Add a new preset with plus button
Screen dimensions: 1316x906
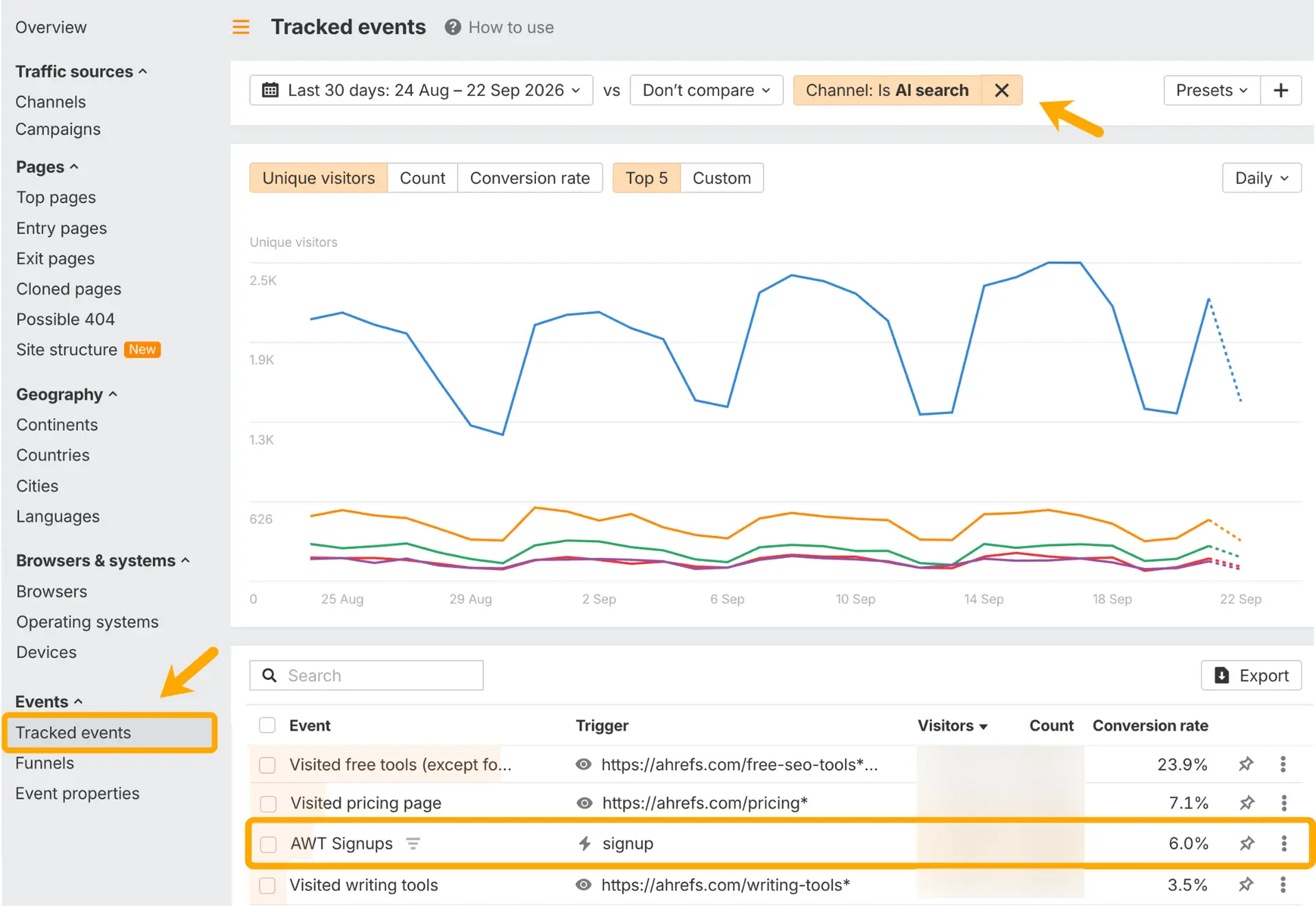click(x=1280, y=90)
